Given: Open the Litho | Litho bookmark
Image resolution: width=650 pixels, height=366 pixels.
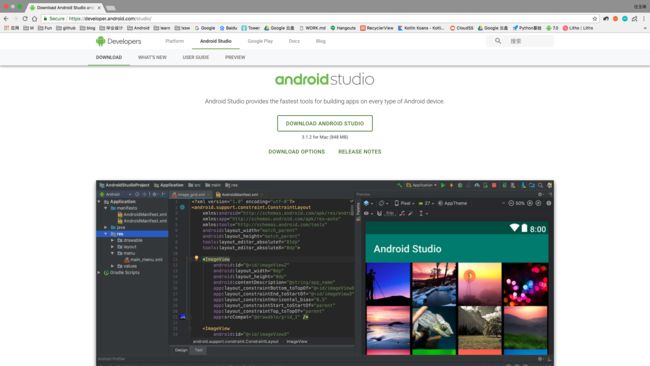Looking at the screenshot, I should pos(578,28).
